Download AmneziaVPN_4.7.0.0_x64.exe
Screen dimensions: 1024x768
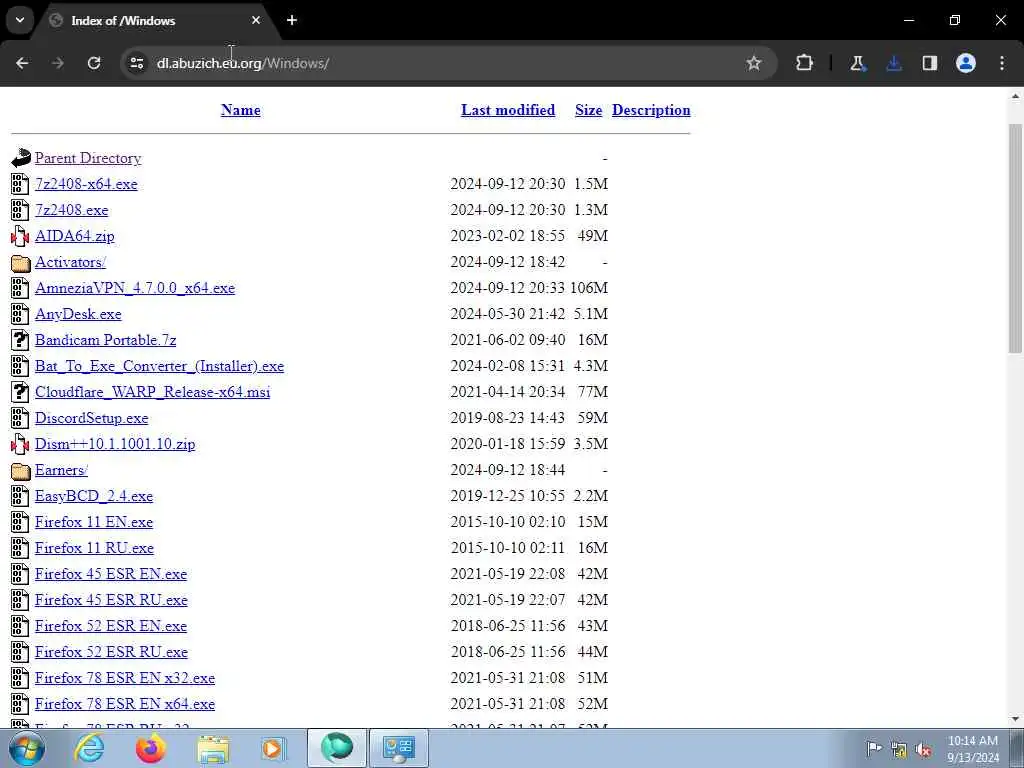coord(135,288)
